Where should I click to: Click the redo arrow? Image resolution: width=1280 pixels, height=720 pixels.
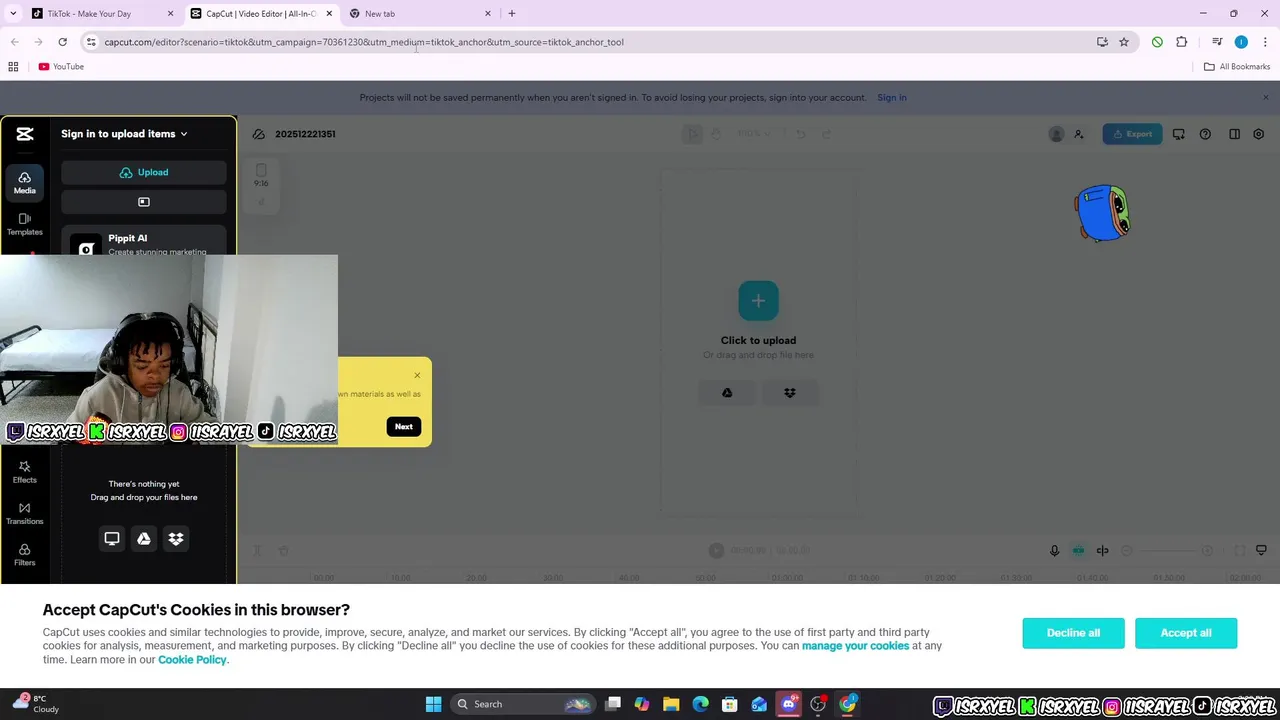[826, 134]
